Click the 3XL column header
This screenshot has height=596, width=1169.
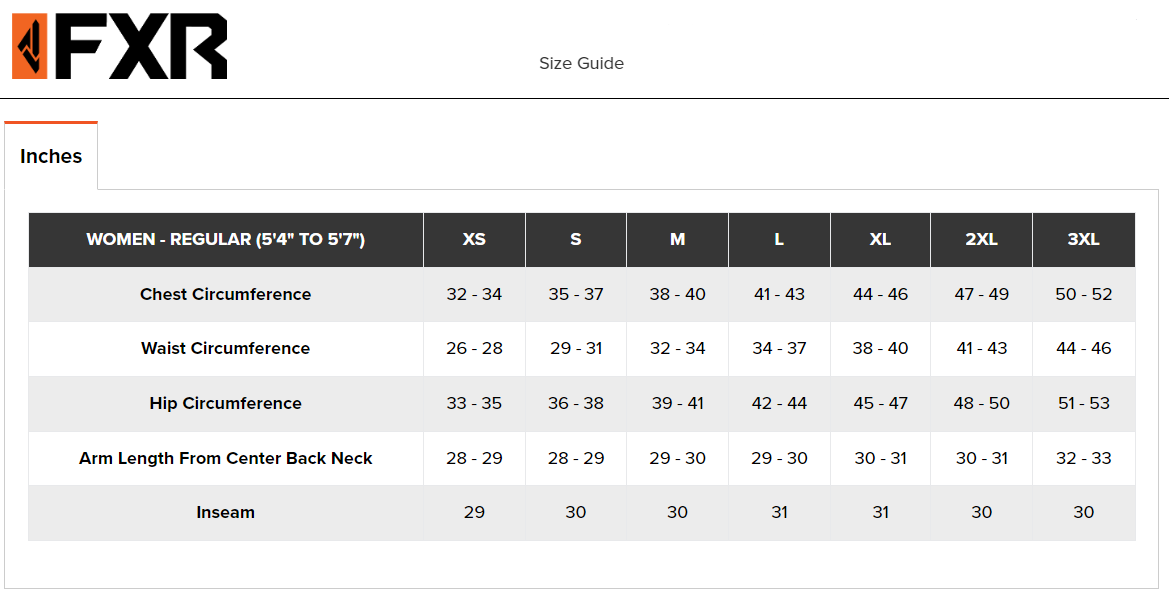(1083, 240)
